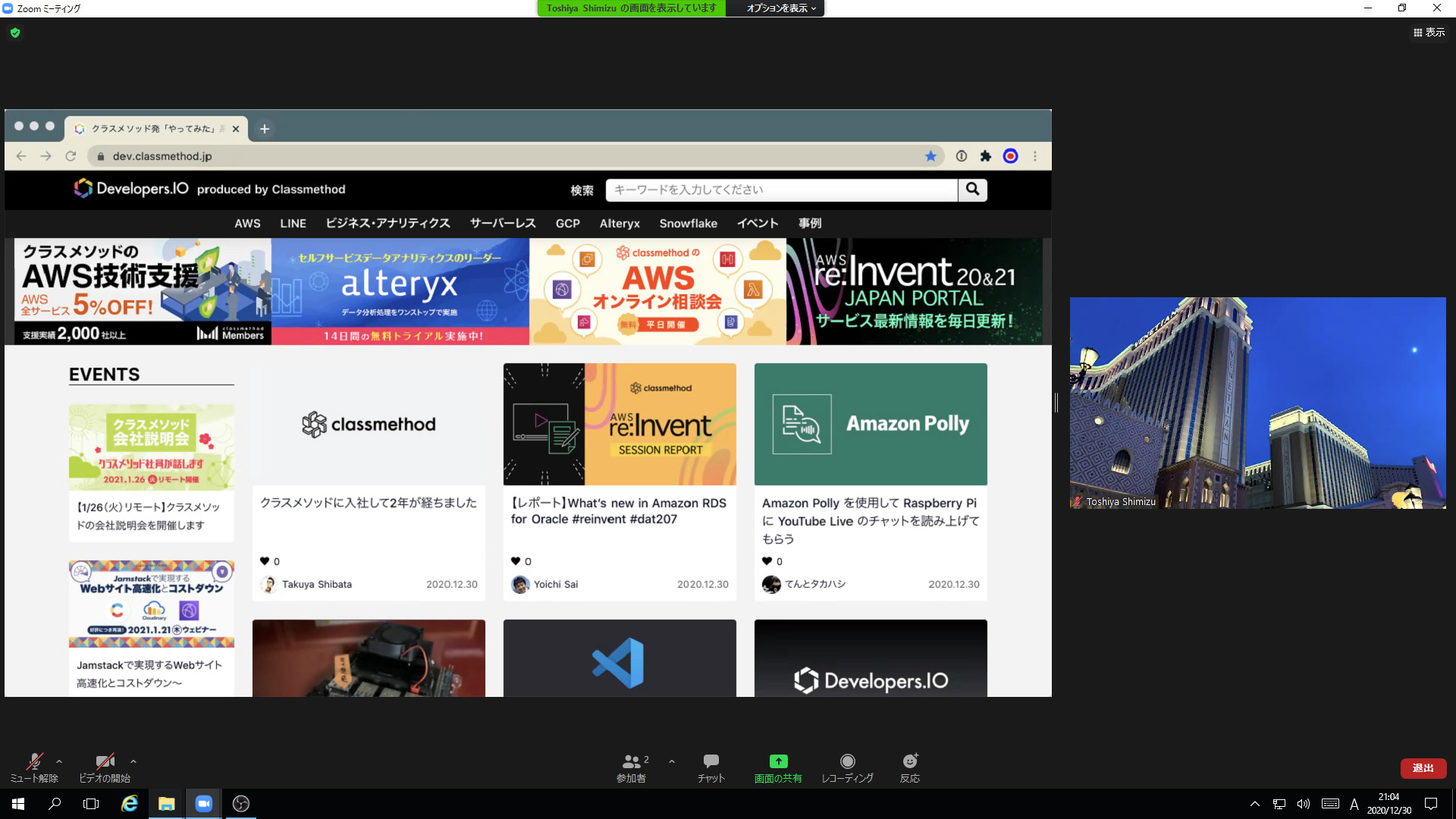This screenshot has height=819, width=1456.
Task: Select the ビジネス・アナリティクス menu item
Action: click(x=388, y=224)
